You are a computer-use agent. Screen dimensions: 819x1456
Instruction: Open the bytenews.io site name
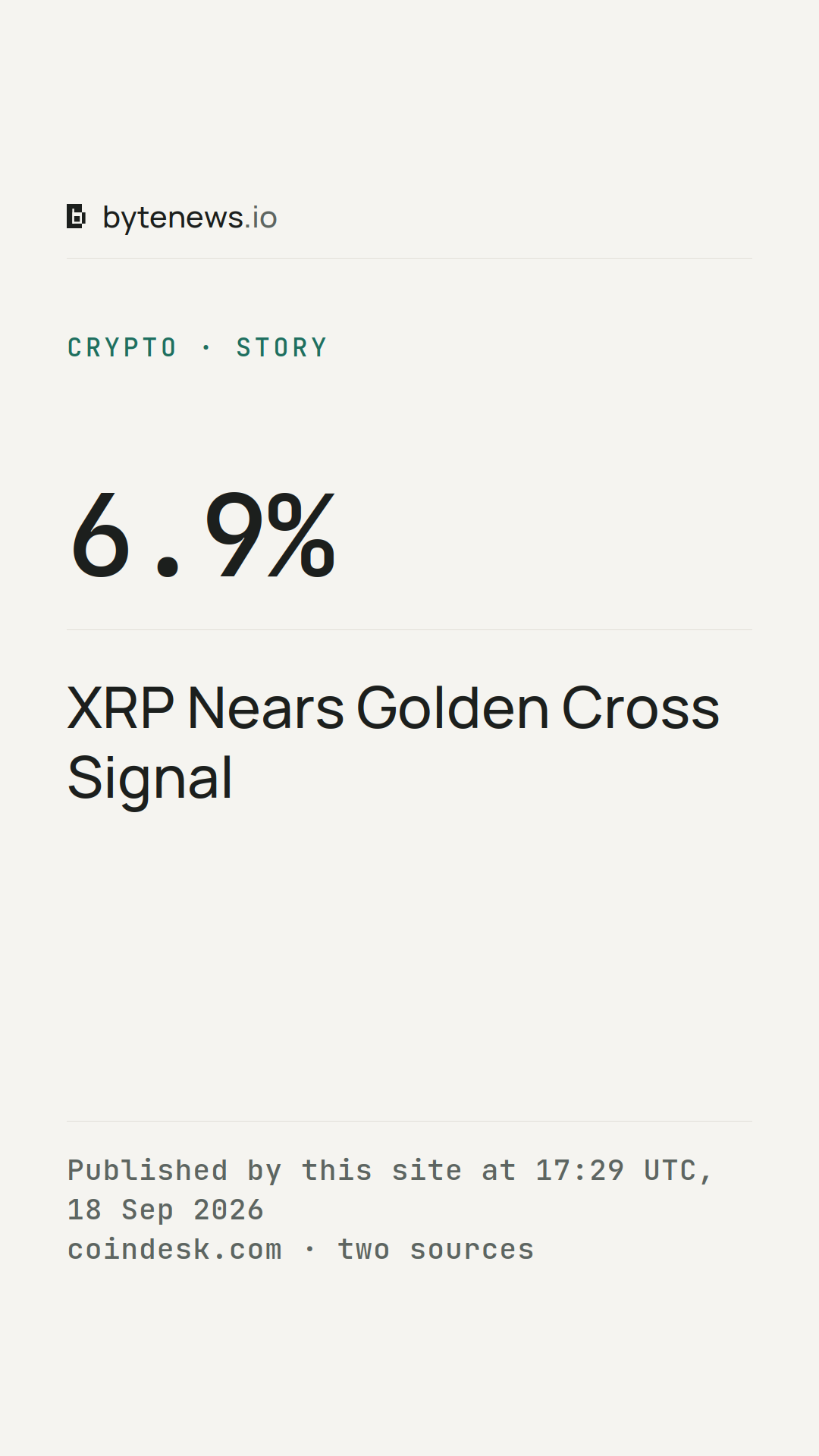190,218
